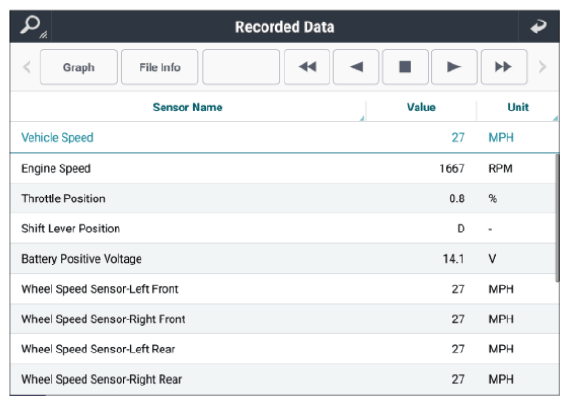Open the search magnifier icon
This screenshot has width=569, height=405.
(x=31, y=26)
